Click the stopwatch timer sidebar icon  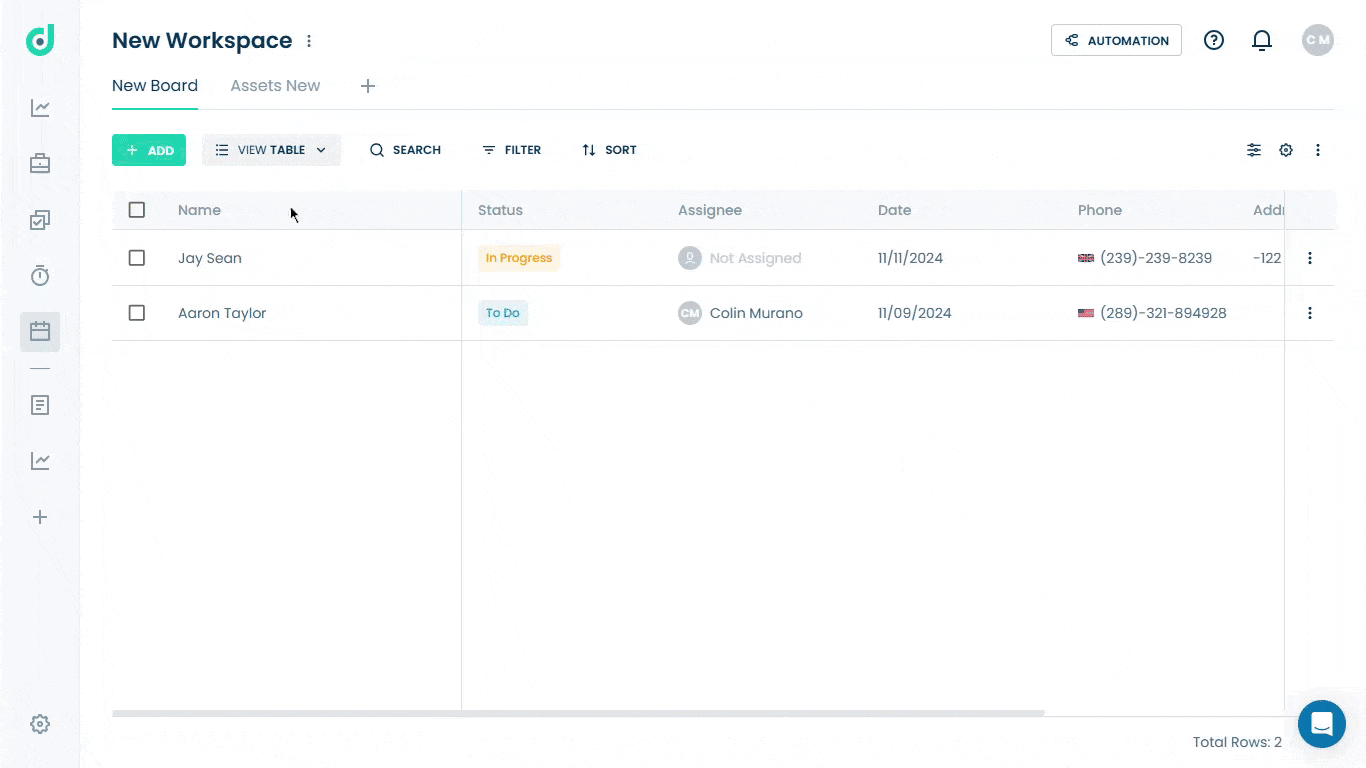tap(40, 276)
